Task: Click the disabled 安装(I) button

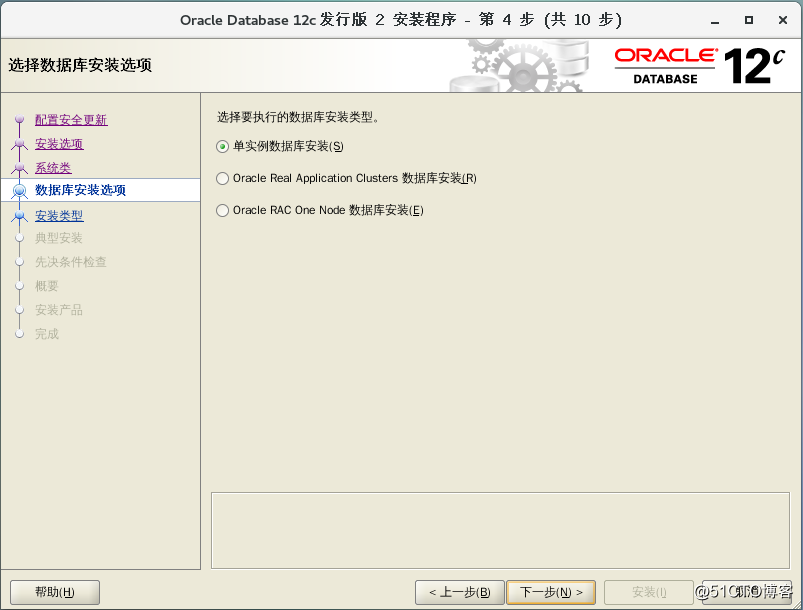Action: point(649,593)
